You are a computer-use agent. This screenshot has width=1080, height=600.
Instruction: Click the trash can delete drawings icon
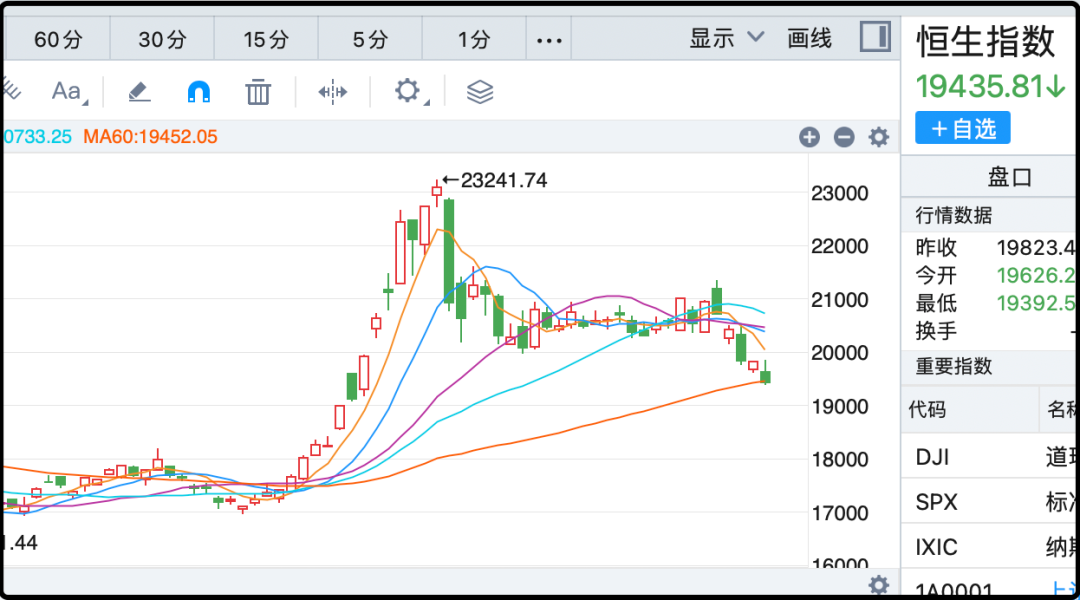[x=259, y=92]
